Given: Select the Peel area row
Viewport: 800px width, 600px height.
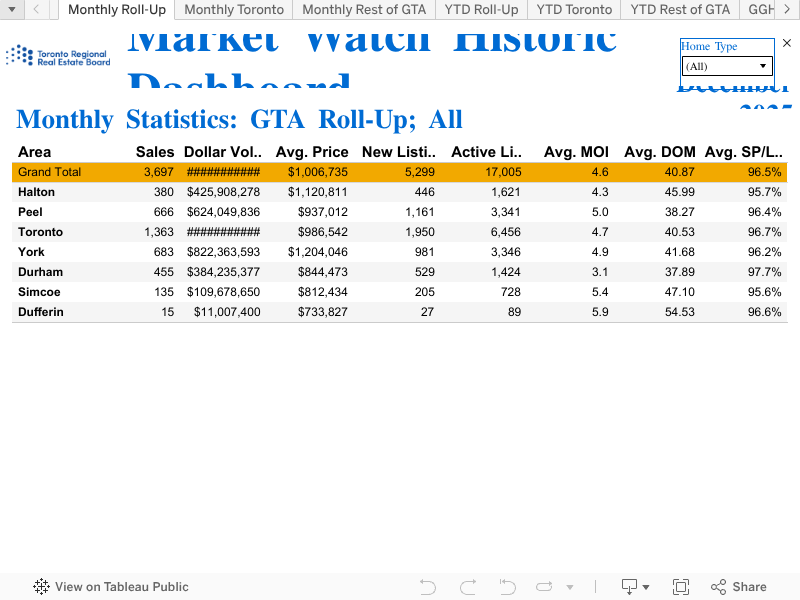Looking at the screenshot, I should click(399, 212).
